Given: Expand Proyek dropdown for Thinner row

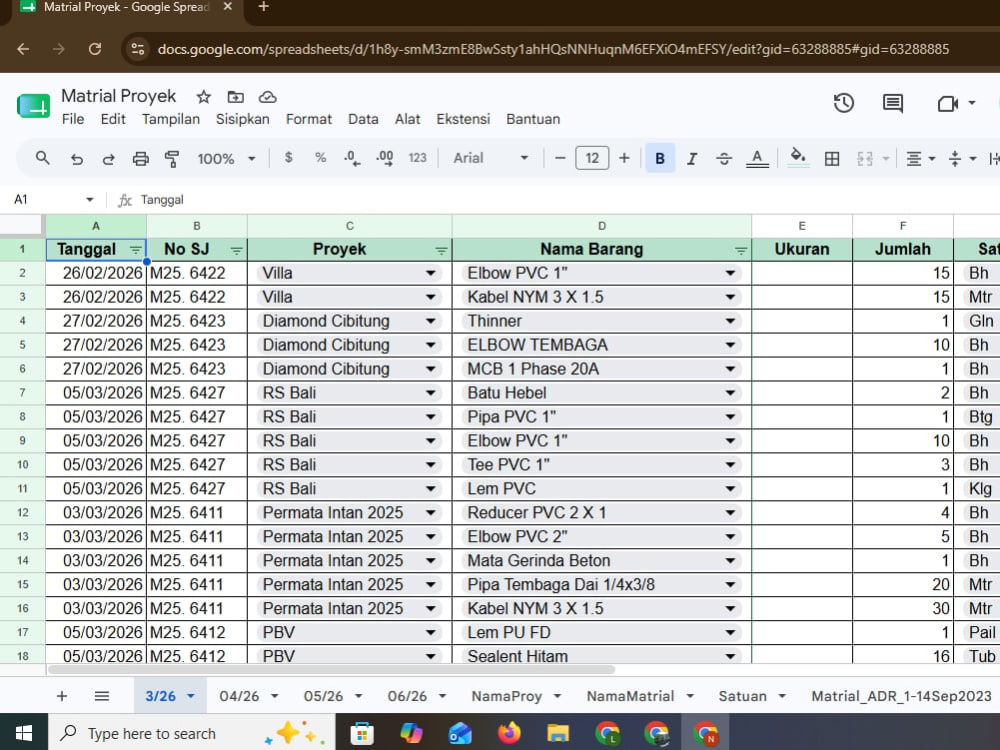Looking at the screenshot, I should click(x=430, y=321).
